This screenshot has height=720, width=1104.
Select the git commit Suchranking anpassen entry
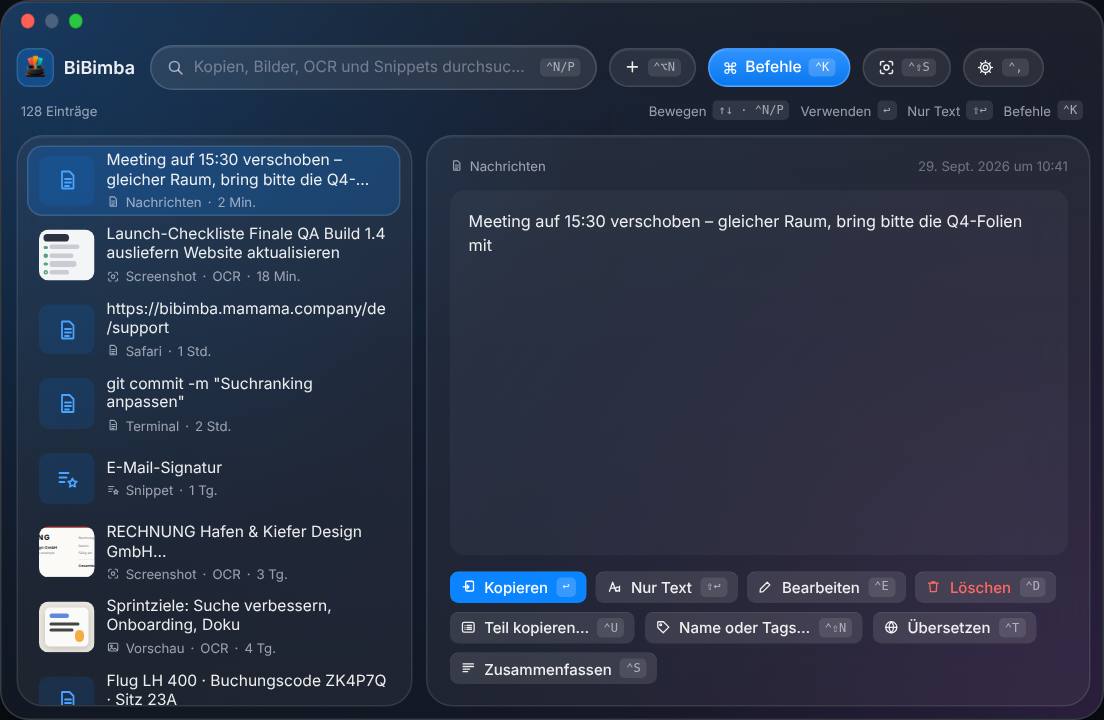[213, 404]
